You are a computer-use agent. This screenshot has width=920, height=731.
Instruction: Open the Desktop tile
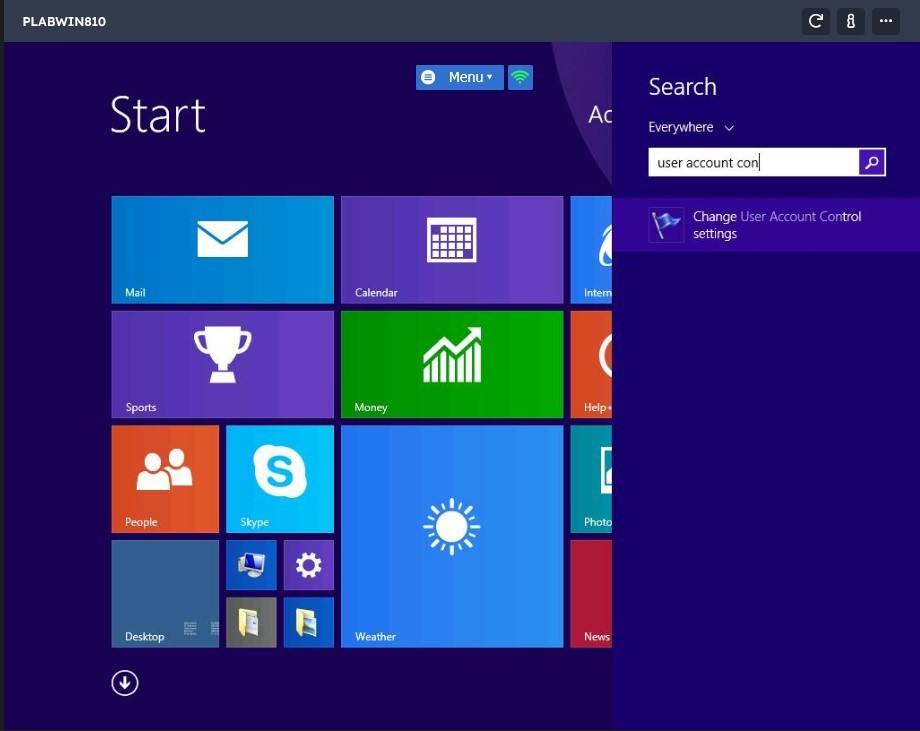coord(165,594)
